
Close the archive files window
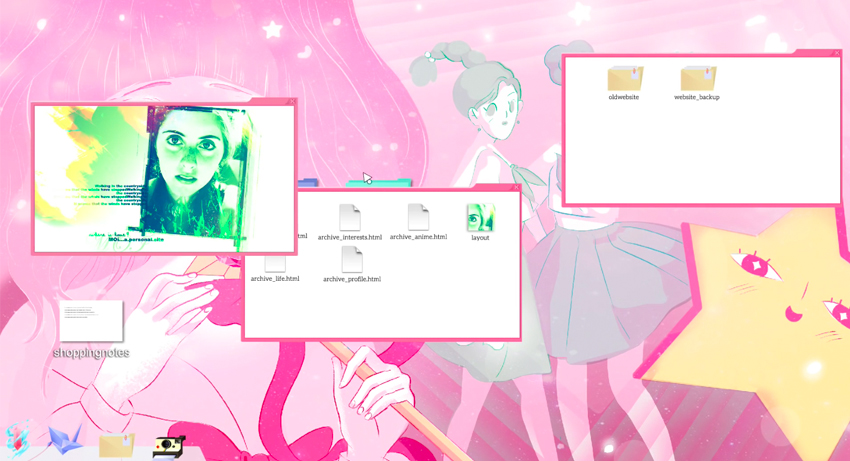pos(516,187)
